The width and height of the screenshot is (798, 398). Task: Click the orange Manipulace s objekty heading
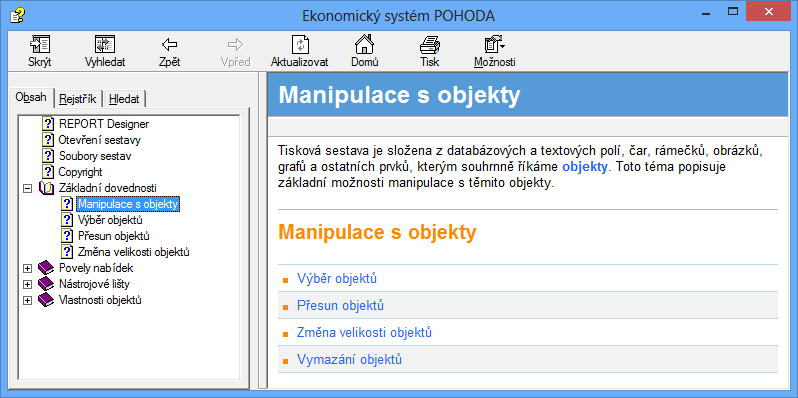378,232
